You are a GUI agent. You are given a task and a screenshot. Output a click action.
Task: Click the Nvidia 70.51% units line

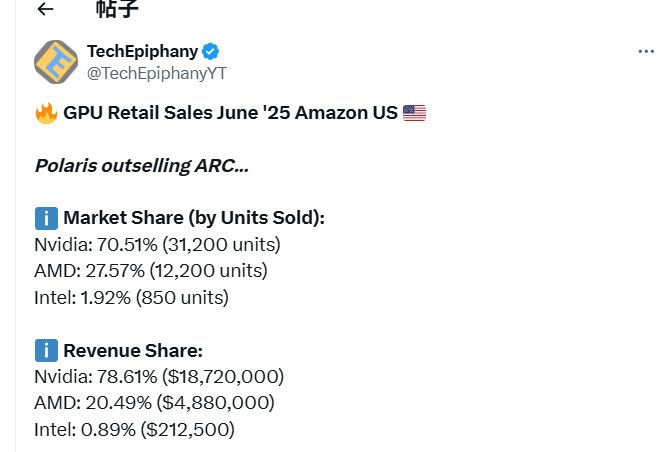tap(157, 244)
